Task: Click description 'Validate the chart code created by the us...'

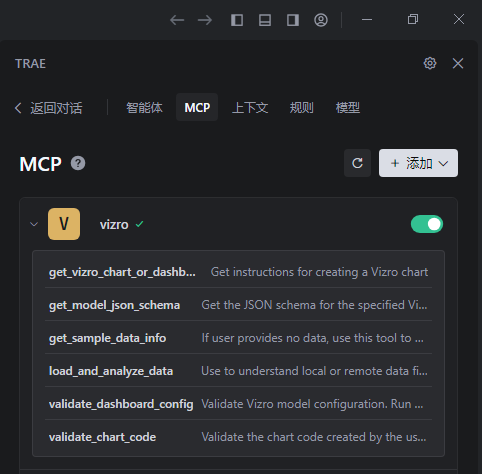Action: click(x=314, y=437)
